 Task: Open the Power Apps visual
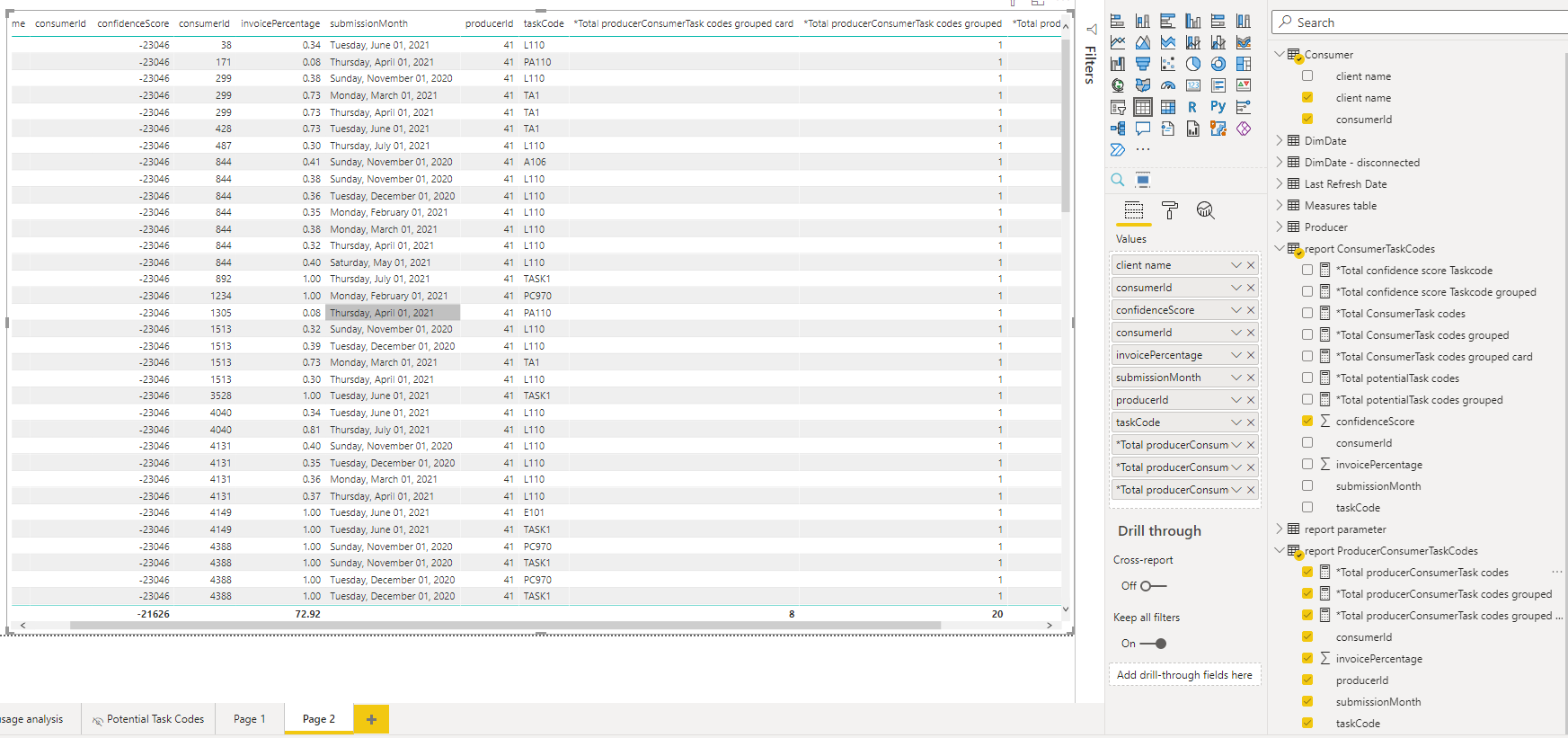click(1244, 129)
